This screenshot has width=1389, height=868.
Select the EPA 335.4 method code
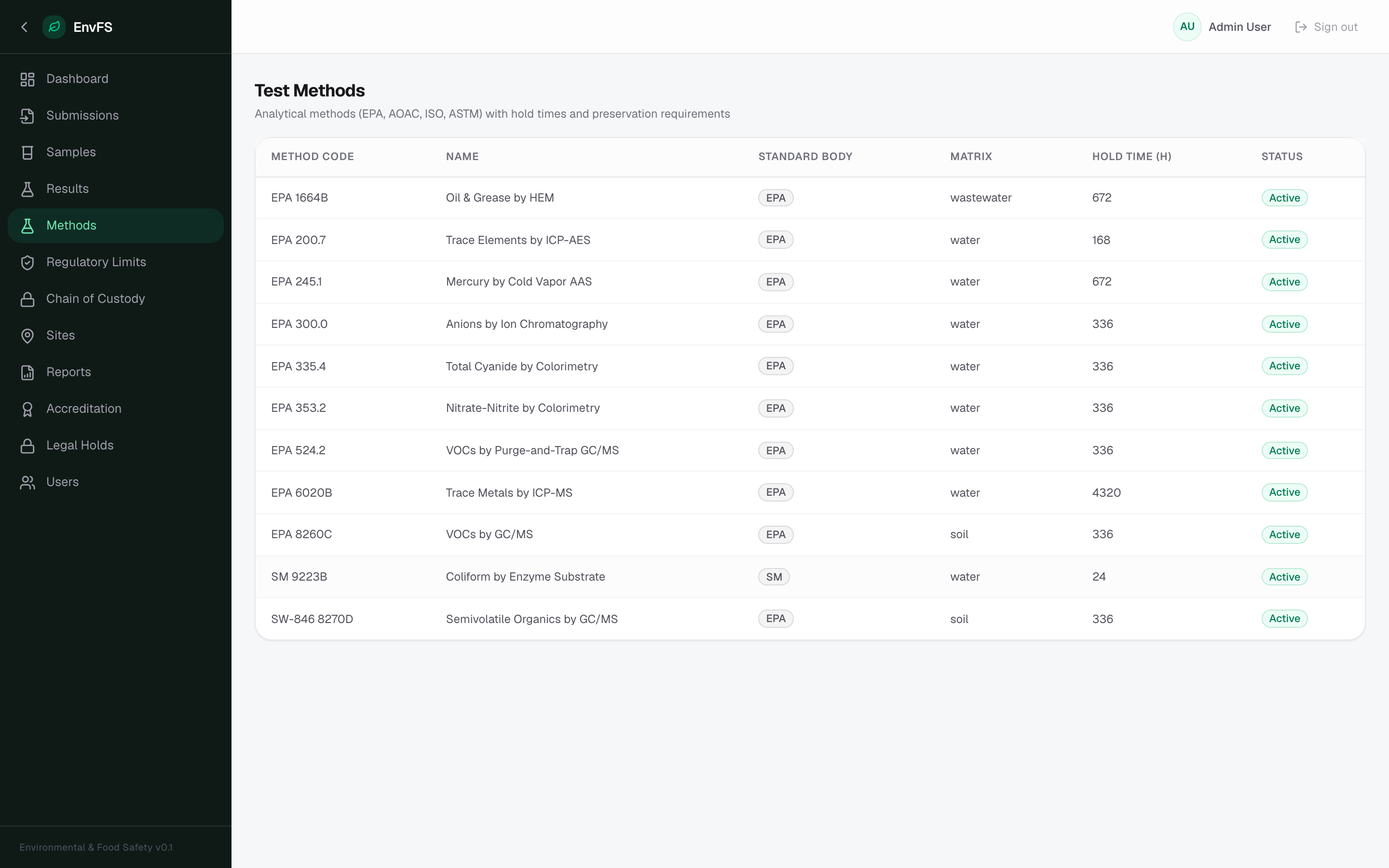pyautogui.click(x=299, y=366)
